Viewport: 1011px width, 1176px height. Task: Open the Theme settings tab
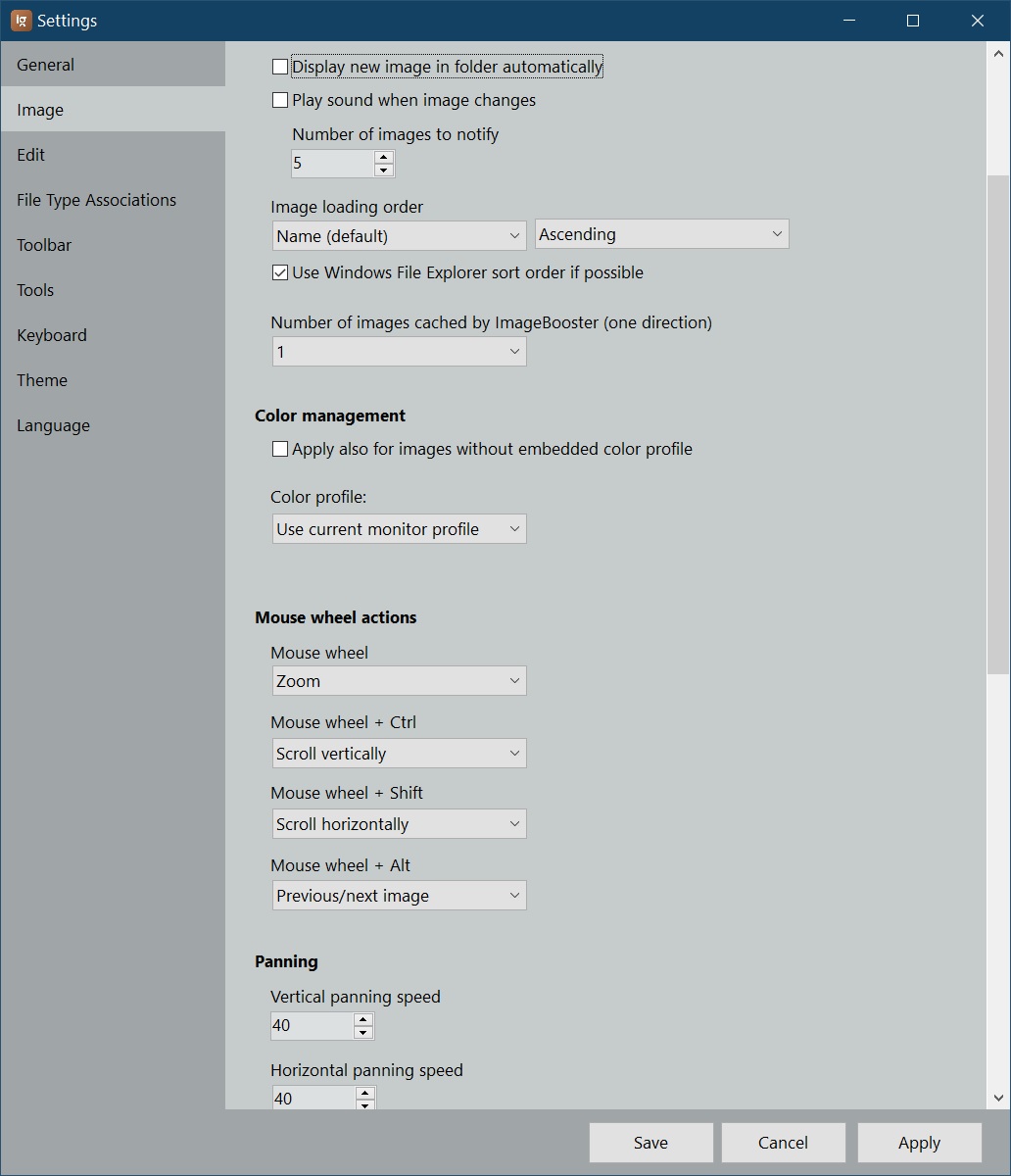(x=113, y=380)
